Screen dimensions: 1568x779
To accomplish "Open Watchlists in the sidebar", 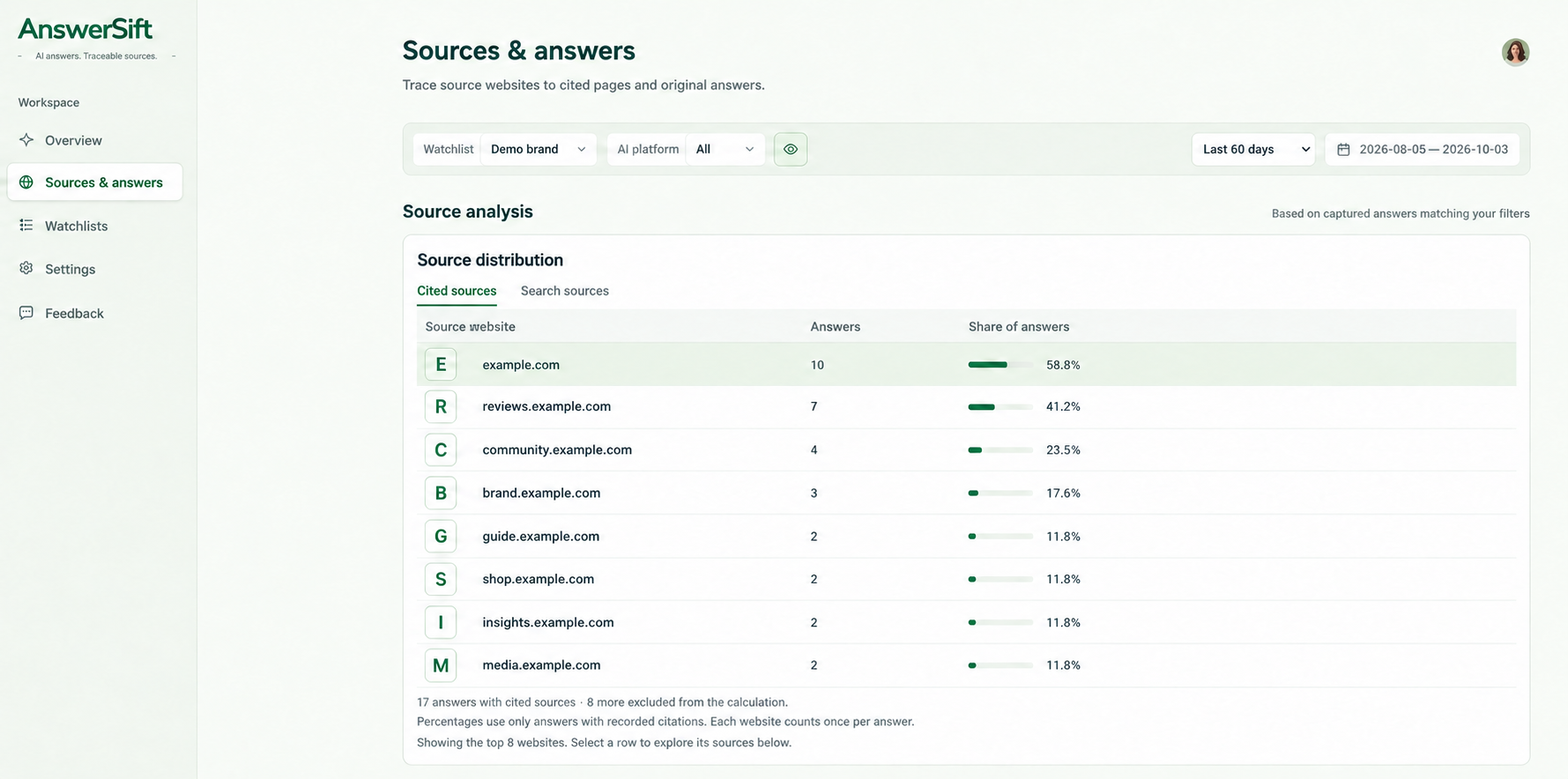I will point(76,226).
